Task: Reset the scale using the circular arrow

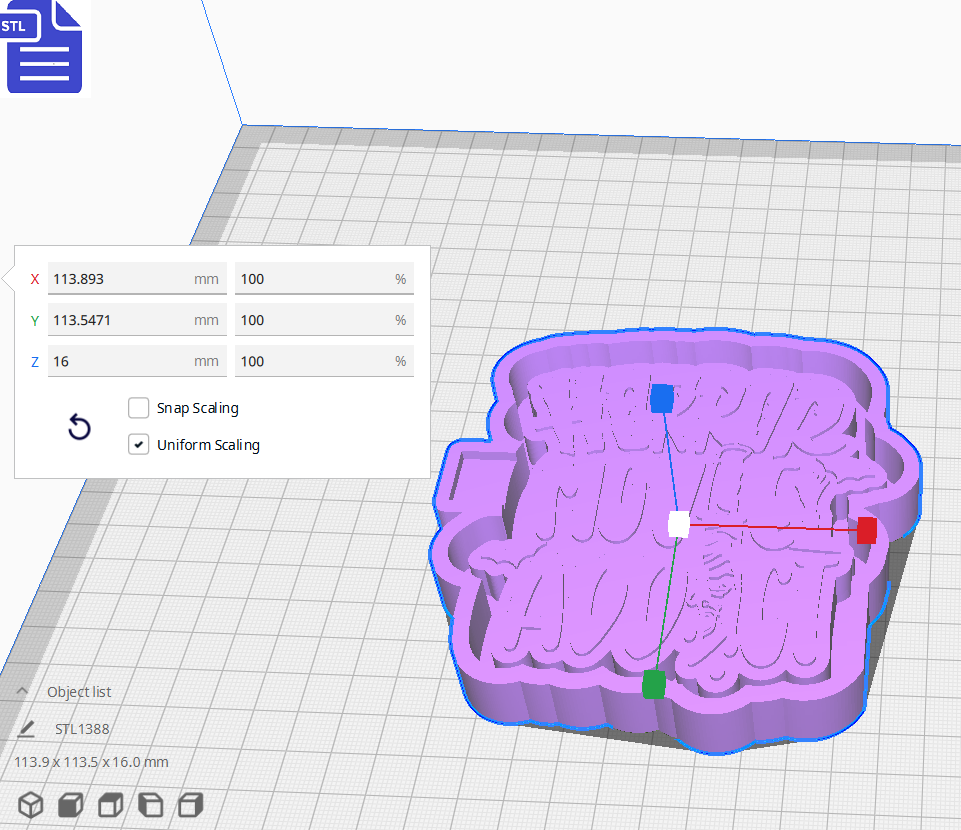Action: (79, 427)
